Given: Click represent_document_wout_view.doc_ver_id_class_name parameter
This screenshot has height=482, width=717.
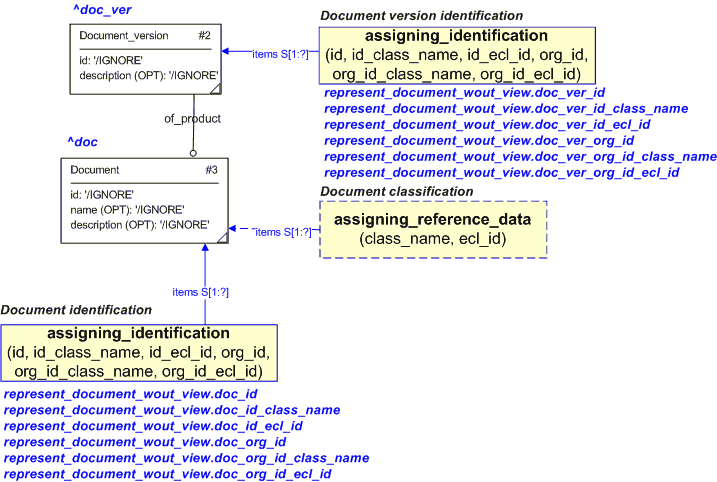Looking at the screenshot, I should 506,109.
